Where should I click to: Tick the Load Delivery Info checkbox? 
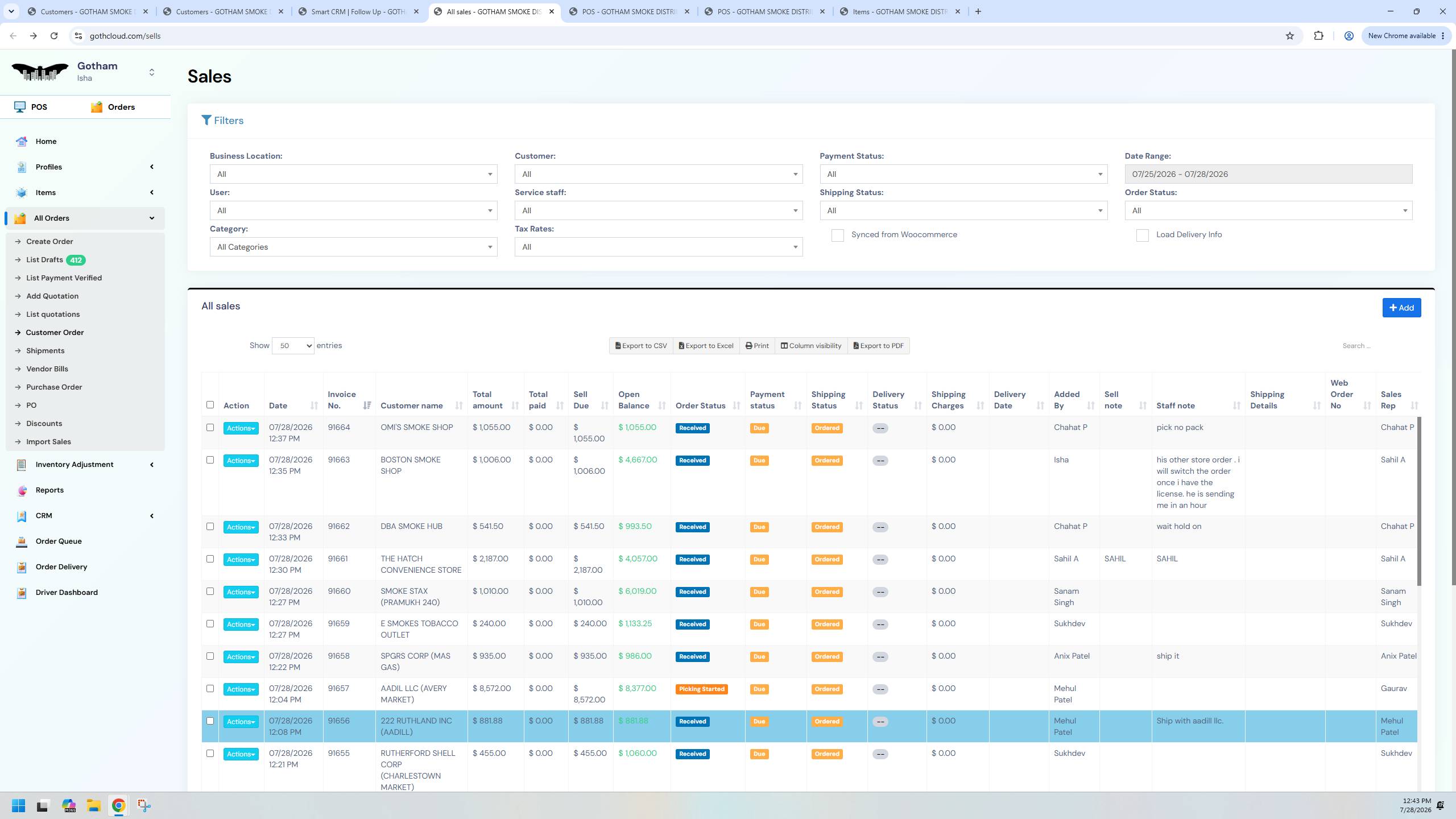1142,235
